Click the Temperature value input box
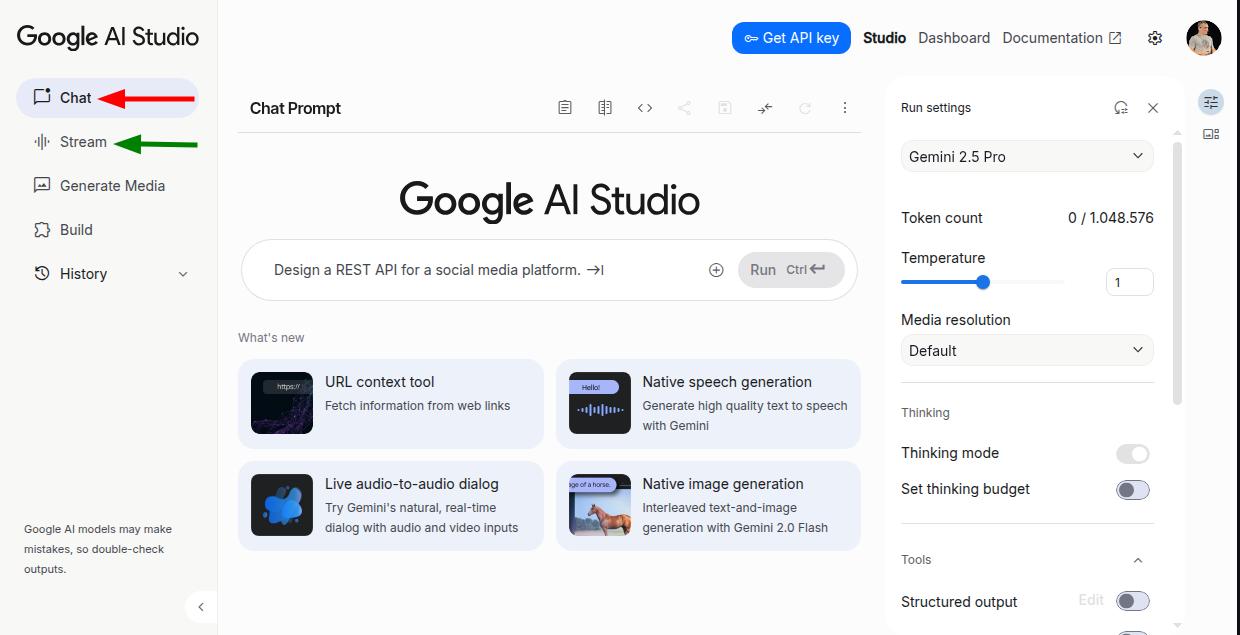 (x=1130, y=283)
